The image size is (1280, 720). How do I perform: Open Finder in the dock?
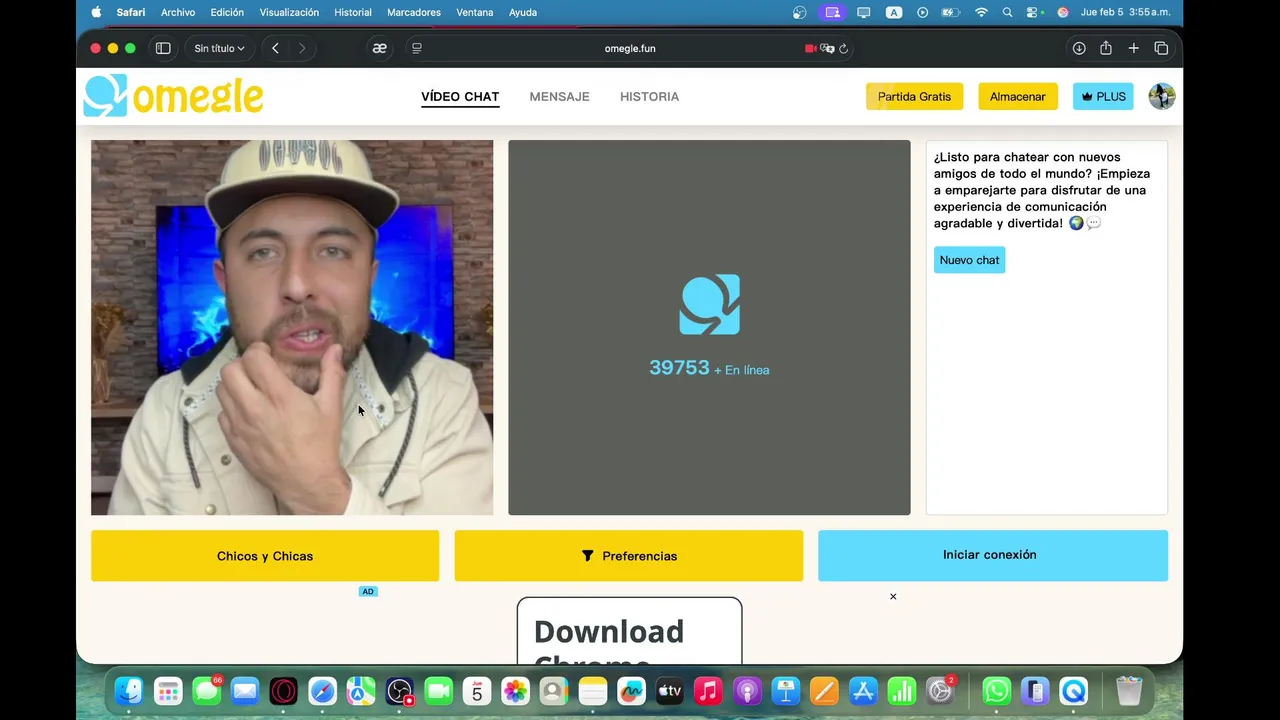[129, 691]
